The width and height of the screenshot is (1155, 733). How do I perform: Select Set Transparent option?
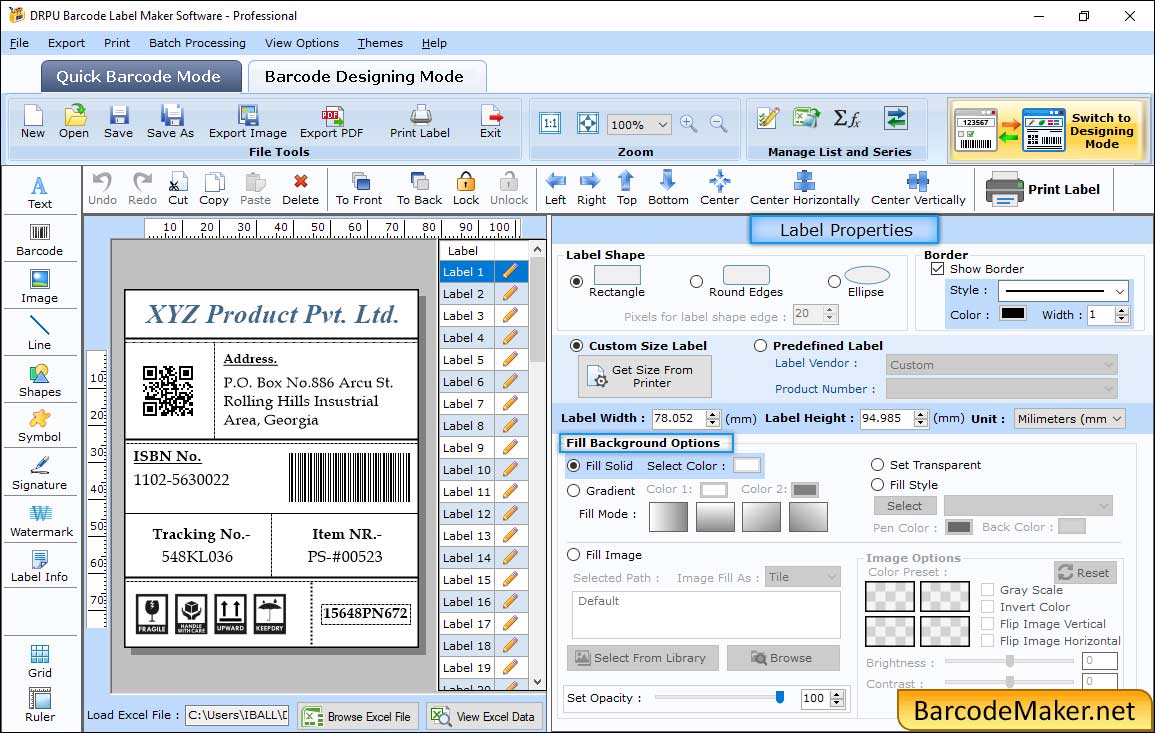877,465
